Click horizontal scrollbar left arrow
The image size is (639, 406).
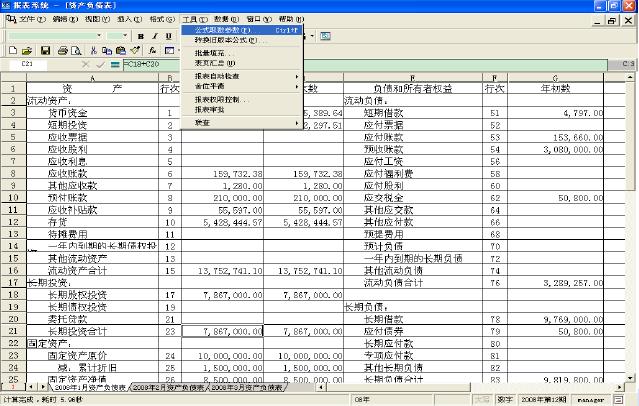[322, 387]
